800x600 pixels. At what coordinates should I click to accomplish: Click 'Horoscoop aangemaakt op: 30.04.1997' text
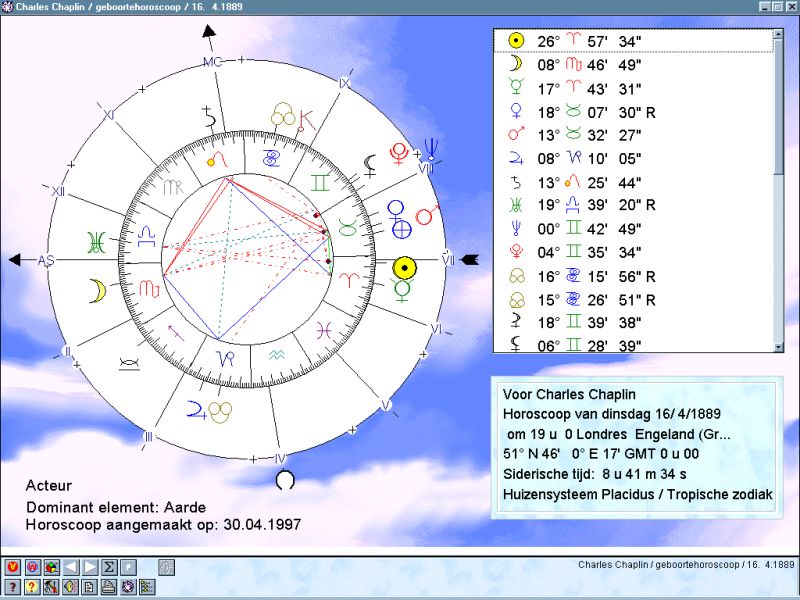[163, 524]
